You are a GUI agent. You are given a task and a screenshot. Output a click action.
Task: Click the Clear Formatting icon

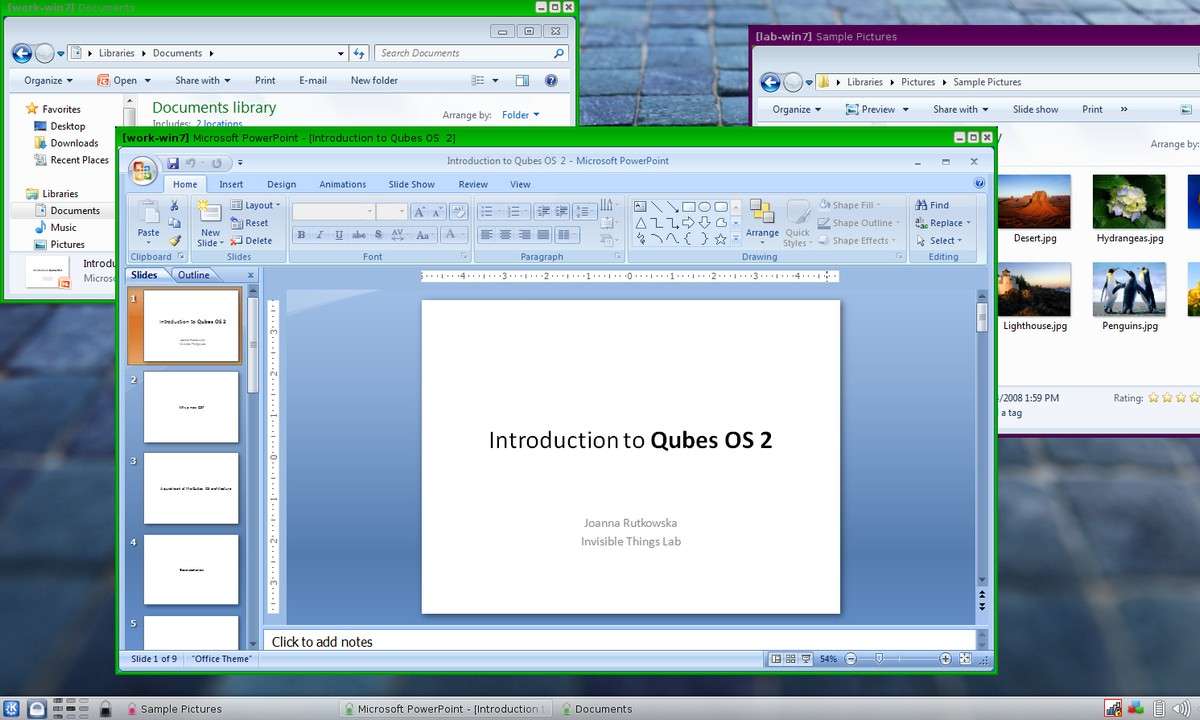coord(458,211)
